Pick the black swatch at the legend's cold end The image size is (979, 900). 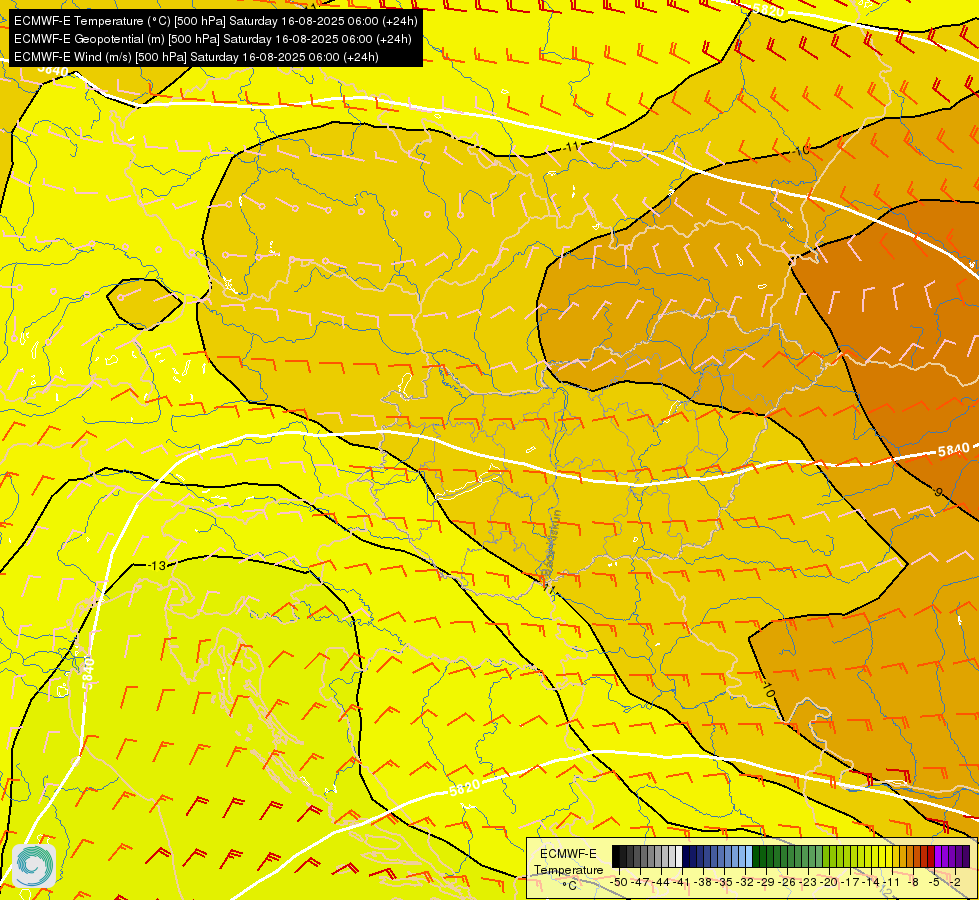click(x=616, y=856)
